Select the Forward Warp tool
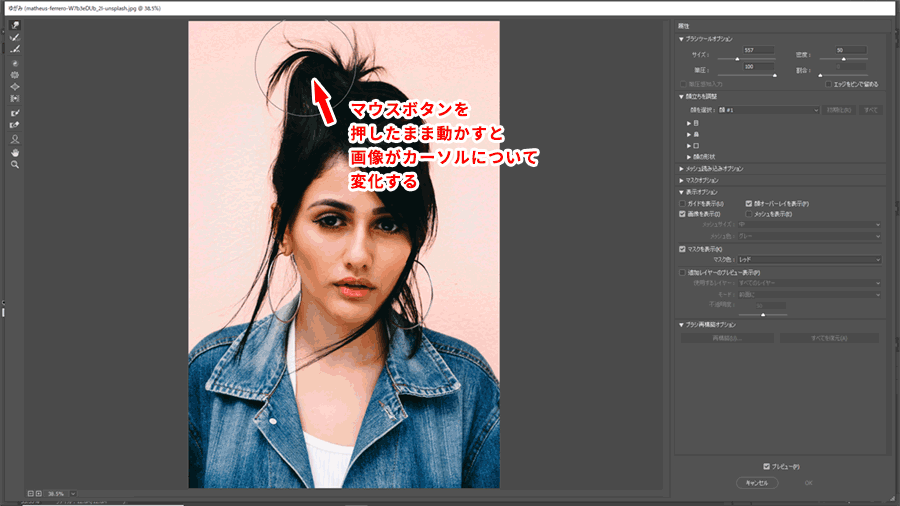 [15, 25]
